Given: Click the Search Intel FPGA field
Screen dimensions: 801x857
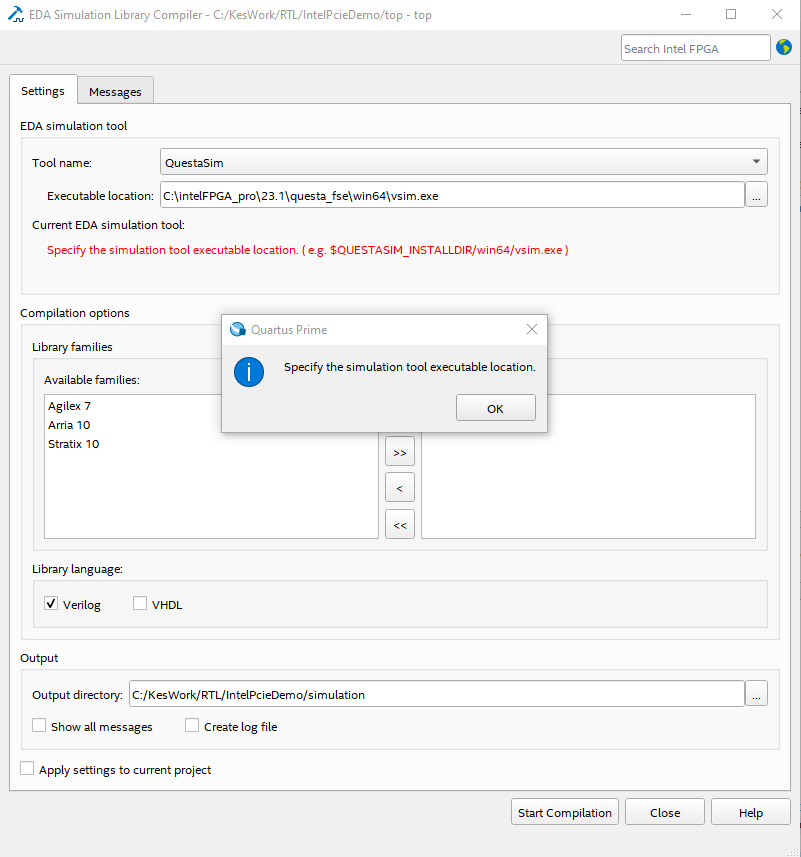Looking at the screenshot, I should click(696, 48).
